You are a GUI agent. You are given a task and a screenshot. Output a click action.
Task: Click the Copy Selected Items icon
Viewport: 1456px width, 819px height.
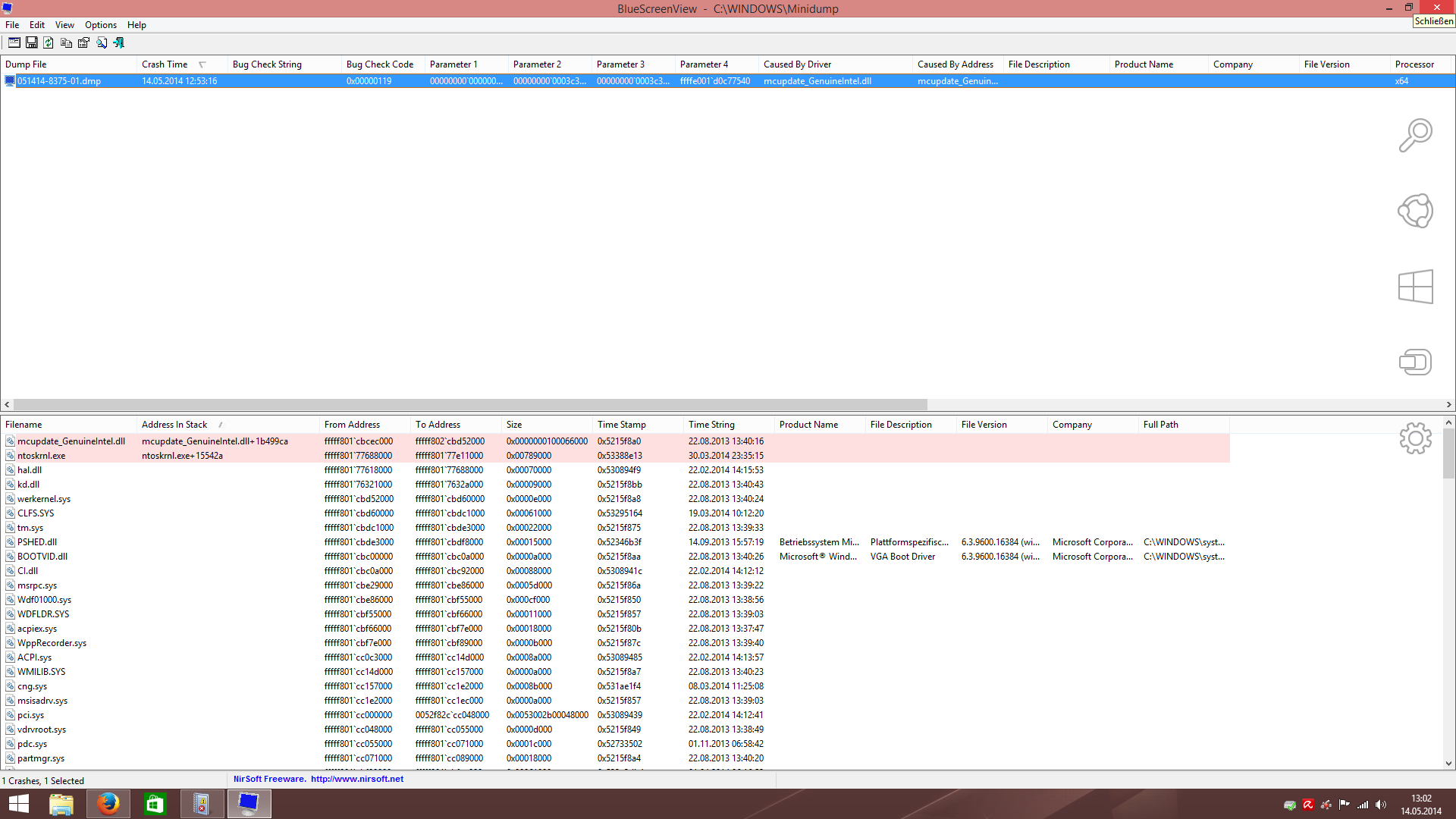(66, 43)
